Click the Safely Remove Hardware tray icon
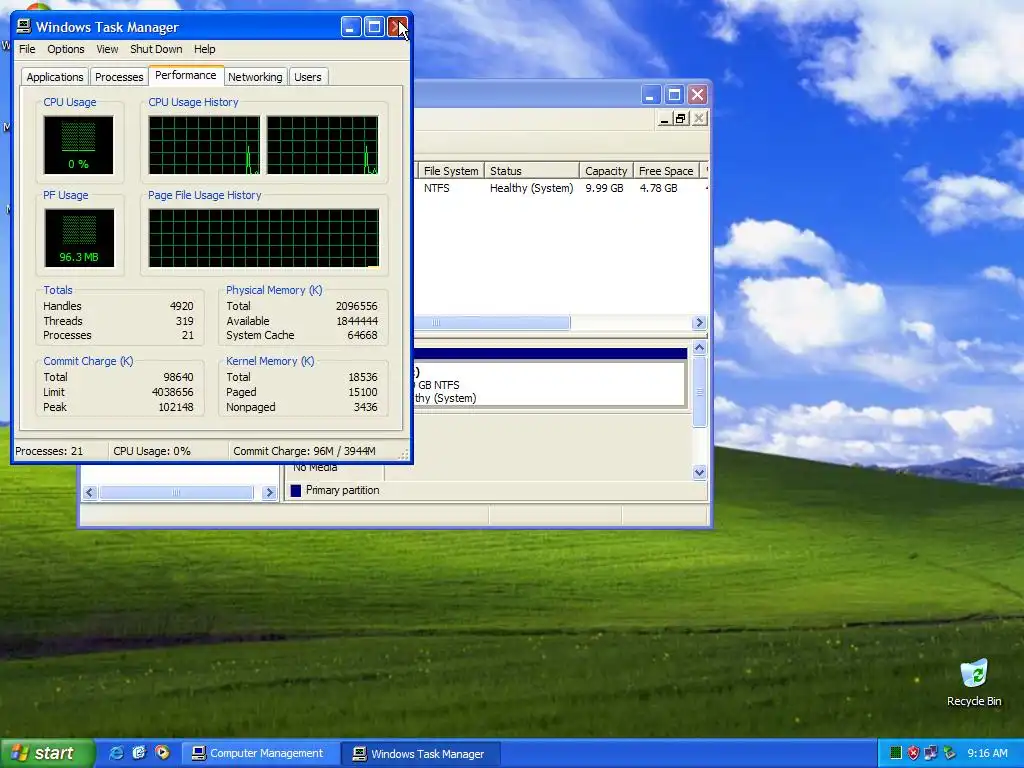The image size is (1024, 768). [x=949, y=753]
